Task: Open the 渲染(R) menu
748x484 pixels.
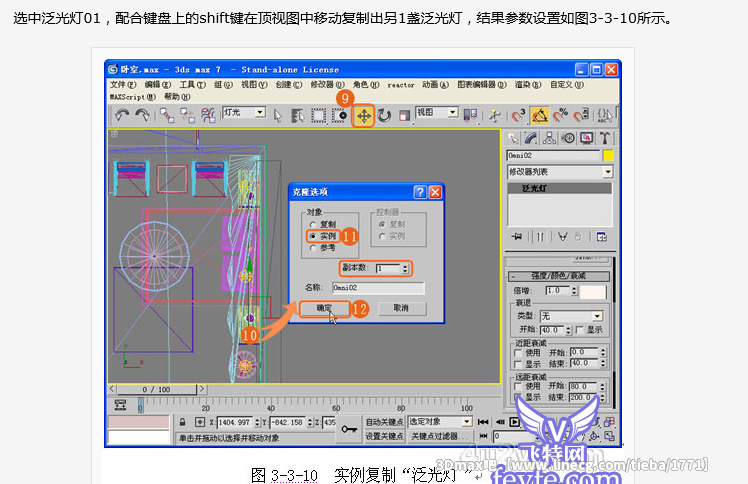Action: 528,84
